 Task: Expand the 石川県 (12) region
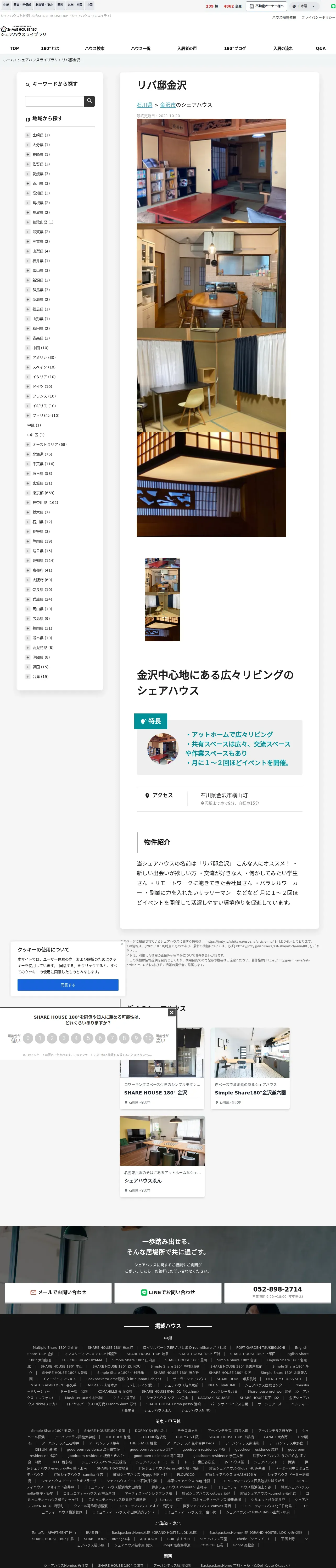pyautogui.click(x=27, y=522)
